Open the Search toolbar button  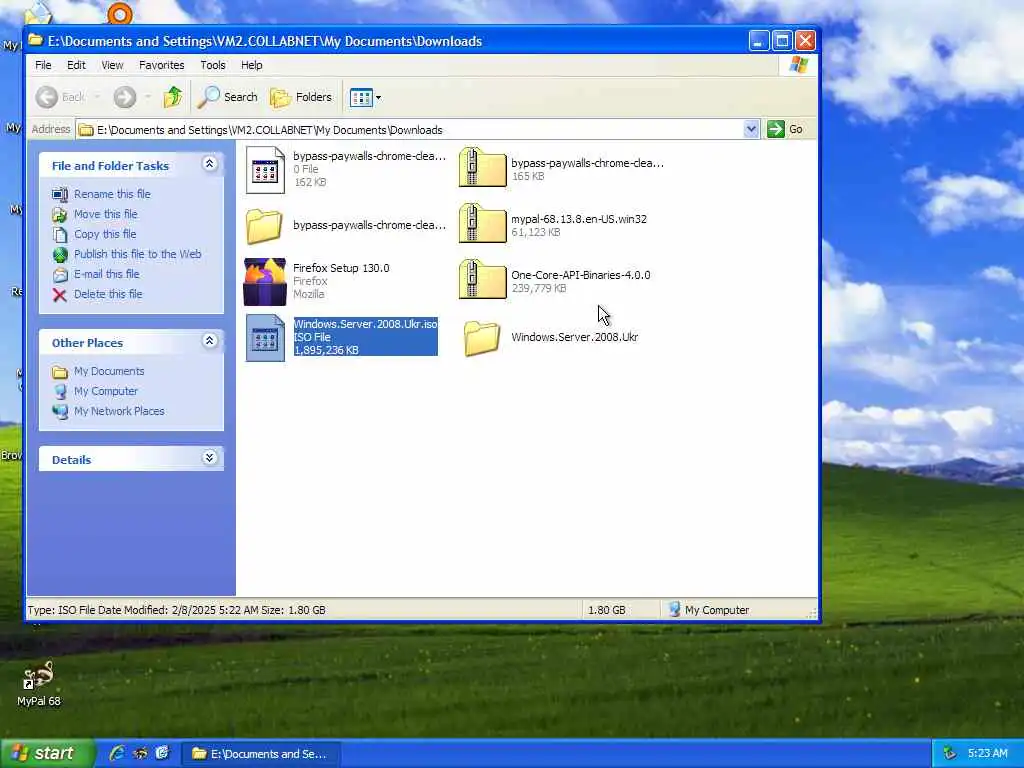point(228,97)
